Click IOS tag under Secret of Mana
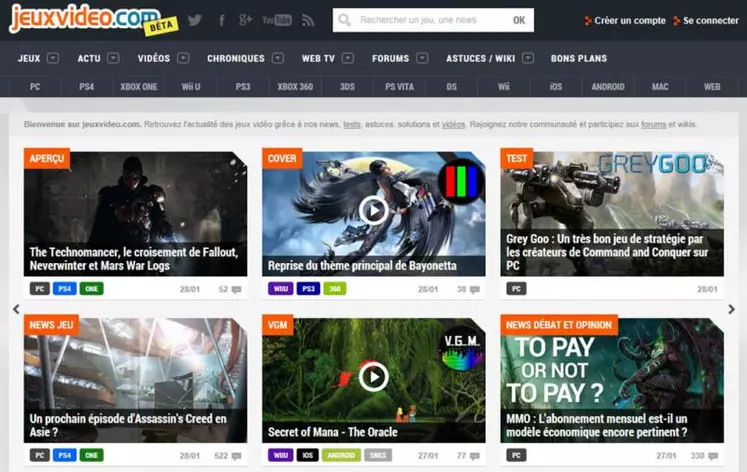Viewport: 747px width, 472px height. coord(308,455)
